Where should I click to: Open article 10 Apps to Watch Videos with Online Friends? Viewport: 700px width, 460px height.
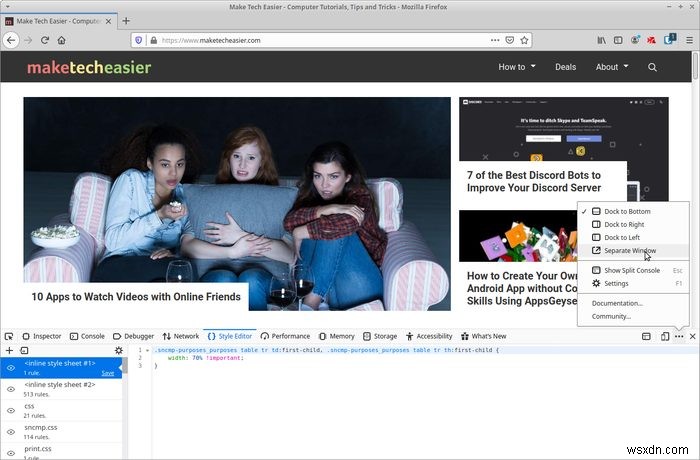(x=136, y=297)
